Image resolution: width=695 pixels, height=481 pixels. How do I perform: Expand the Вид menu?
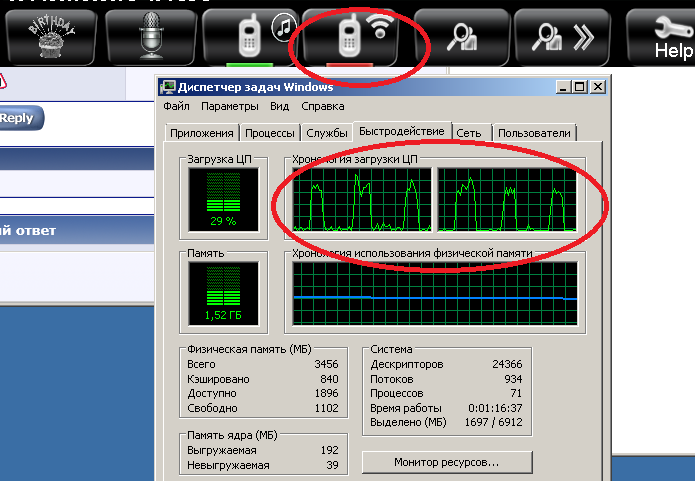(x=280, y=106)
